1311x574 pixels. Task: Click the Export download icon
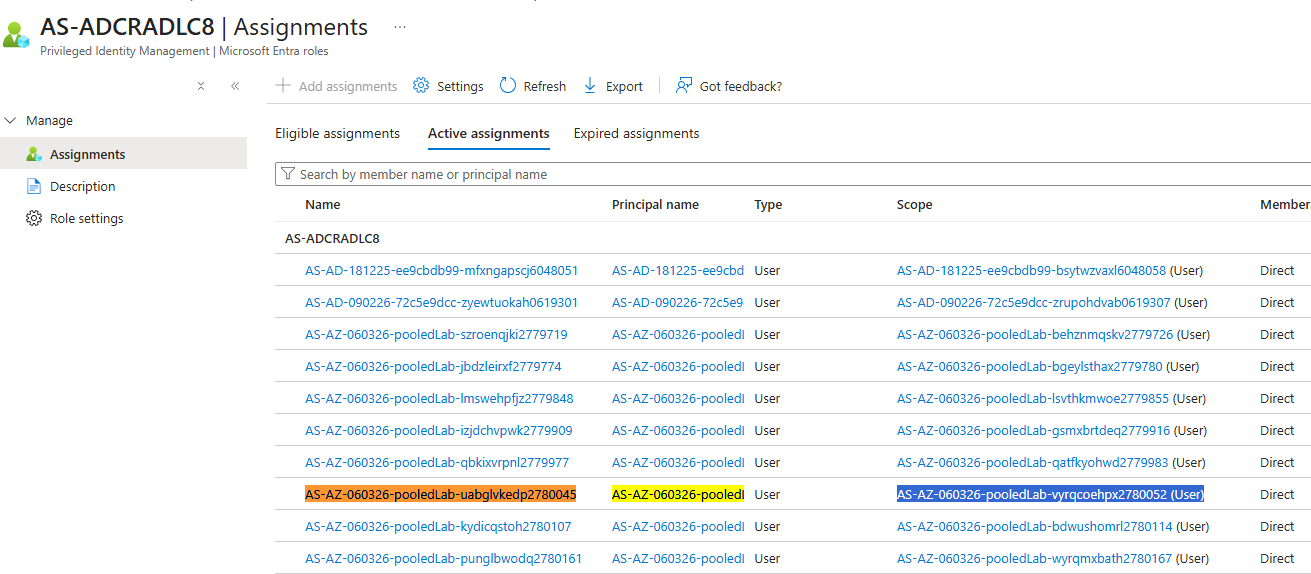coord(590,86)
